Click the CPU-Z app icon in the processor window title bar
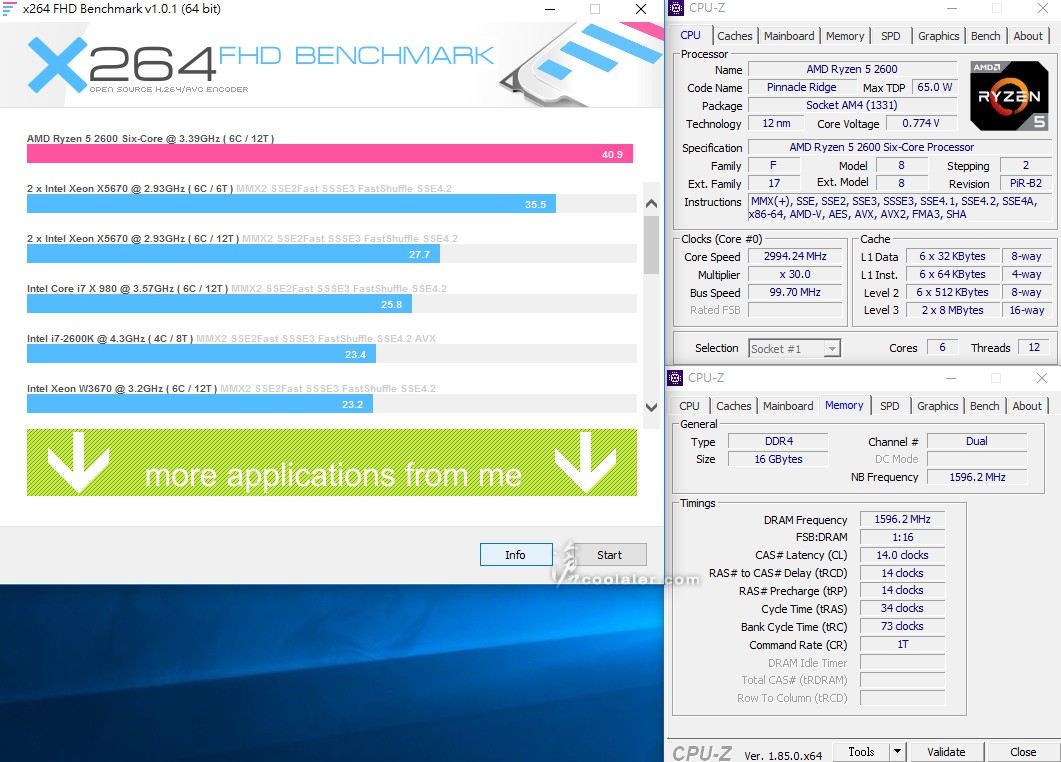This screenshot has height=762, width=1061. (676, 8)
